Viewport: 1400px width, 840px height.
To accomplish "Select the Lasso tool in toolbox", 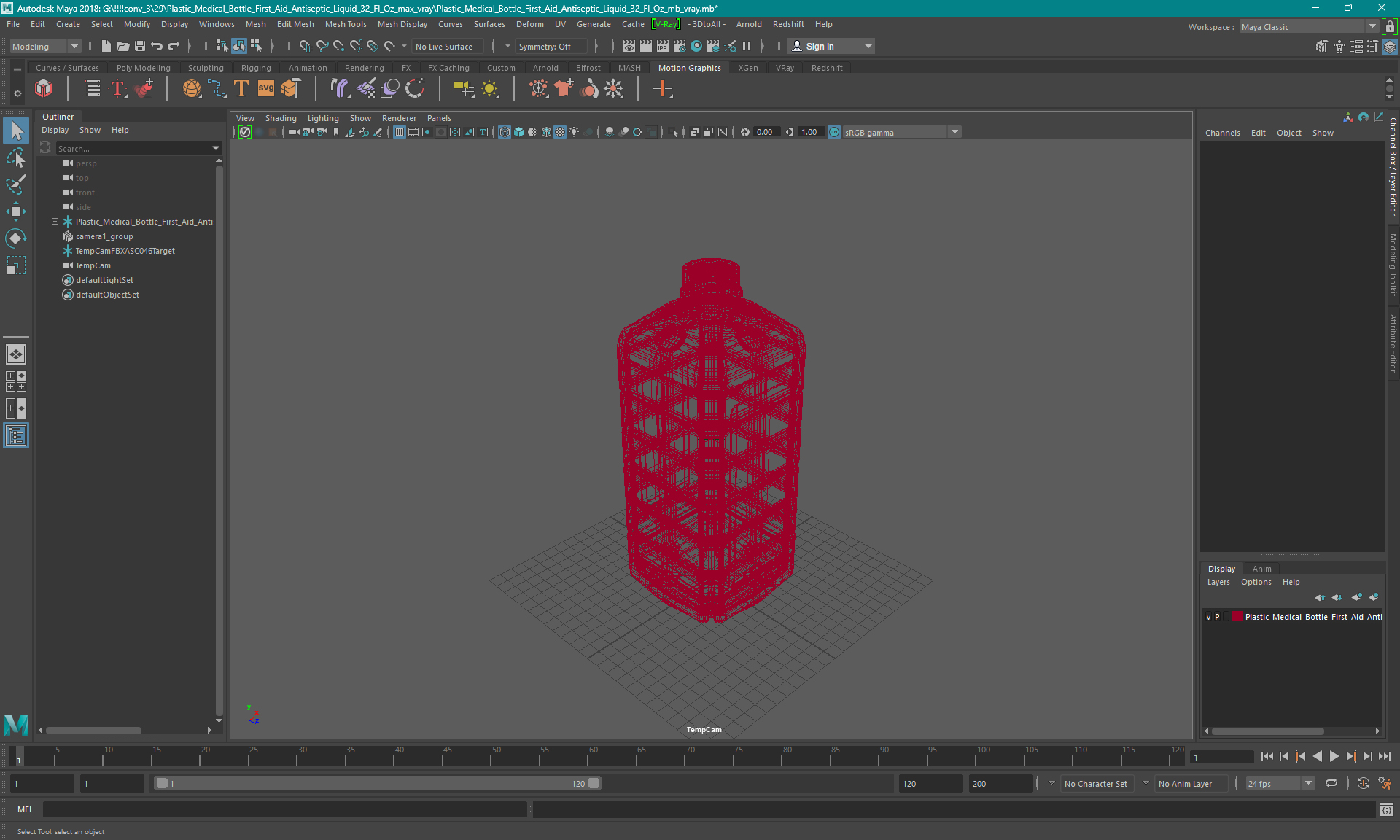I will [x=15, y=157].
